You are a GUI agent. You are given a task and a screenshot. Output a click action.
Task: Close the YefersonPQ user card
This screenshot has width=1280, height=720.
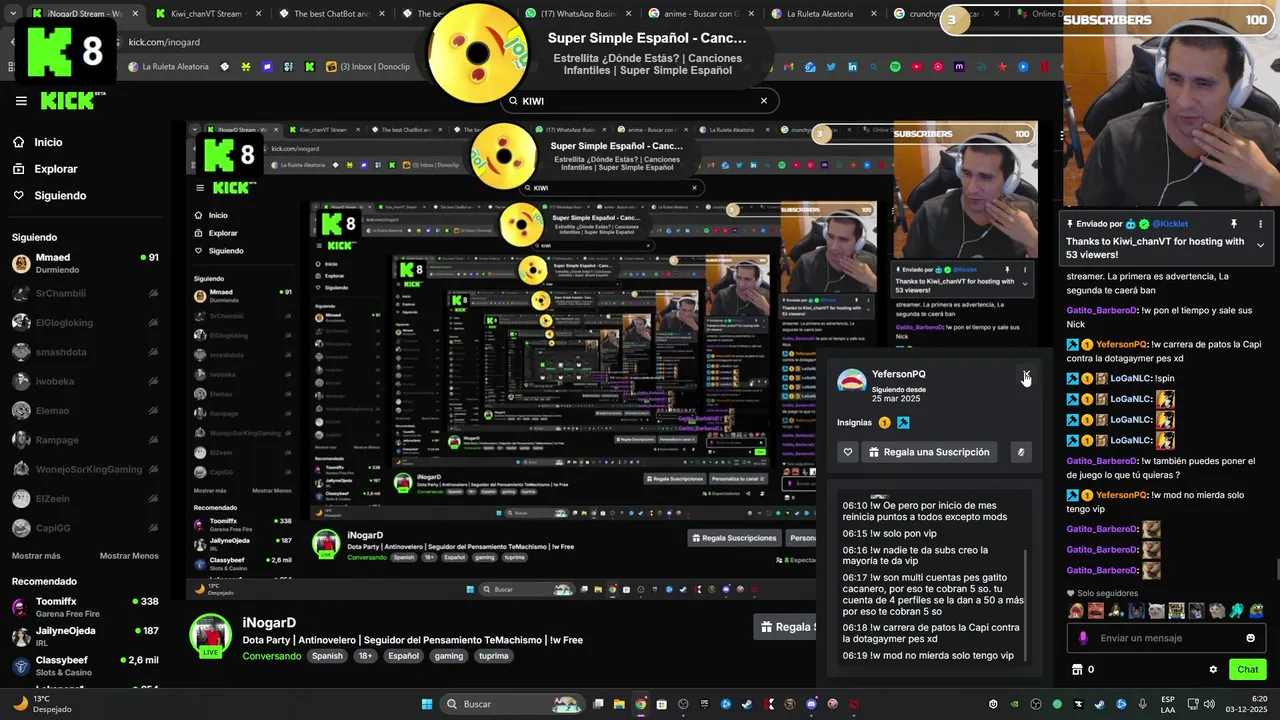point(1026,374)
